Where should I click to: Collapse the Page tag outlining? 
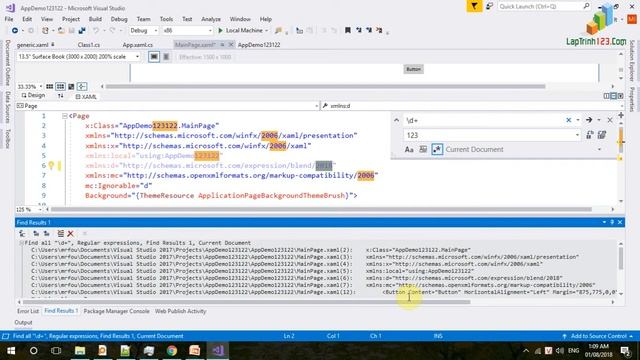[x=64, y=116]
